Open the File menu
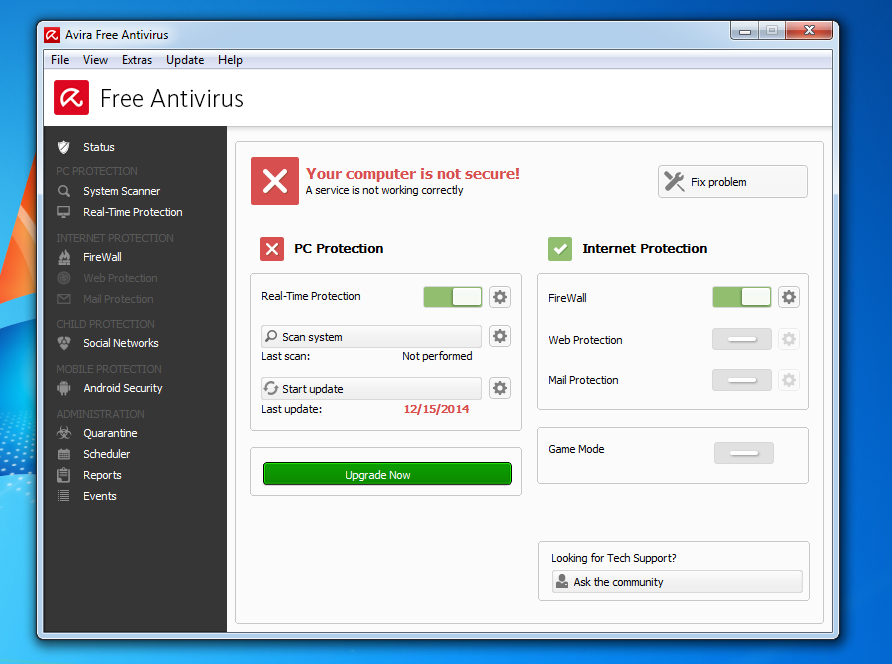The width and height of the screenshot is (892, 664). [60, 60]
